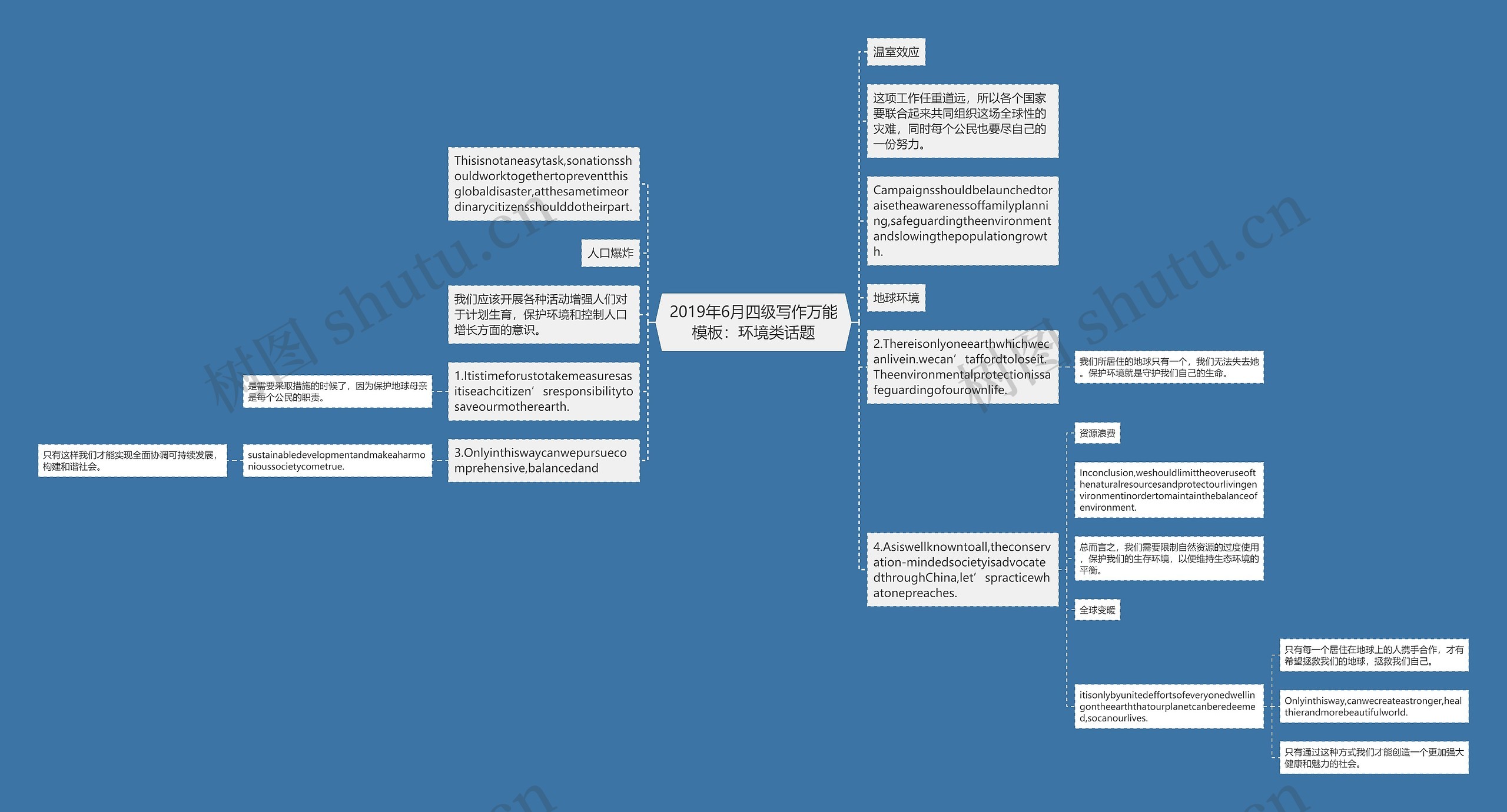Click the 人口爆炸 node icon
The width and height of the screenshot is (1507, 812).
point(602,255)
